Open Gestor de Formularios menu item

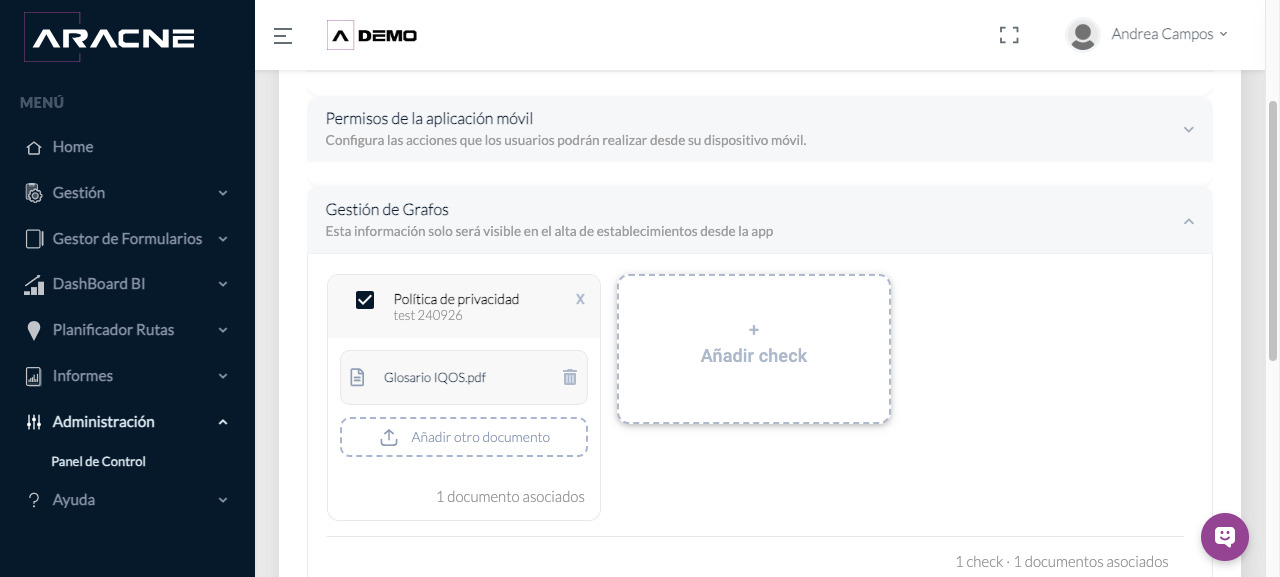(x=127, y=239)
